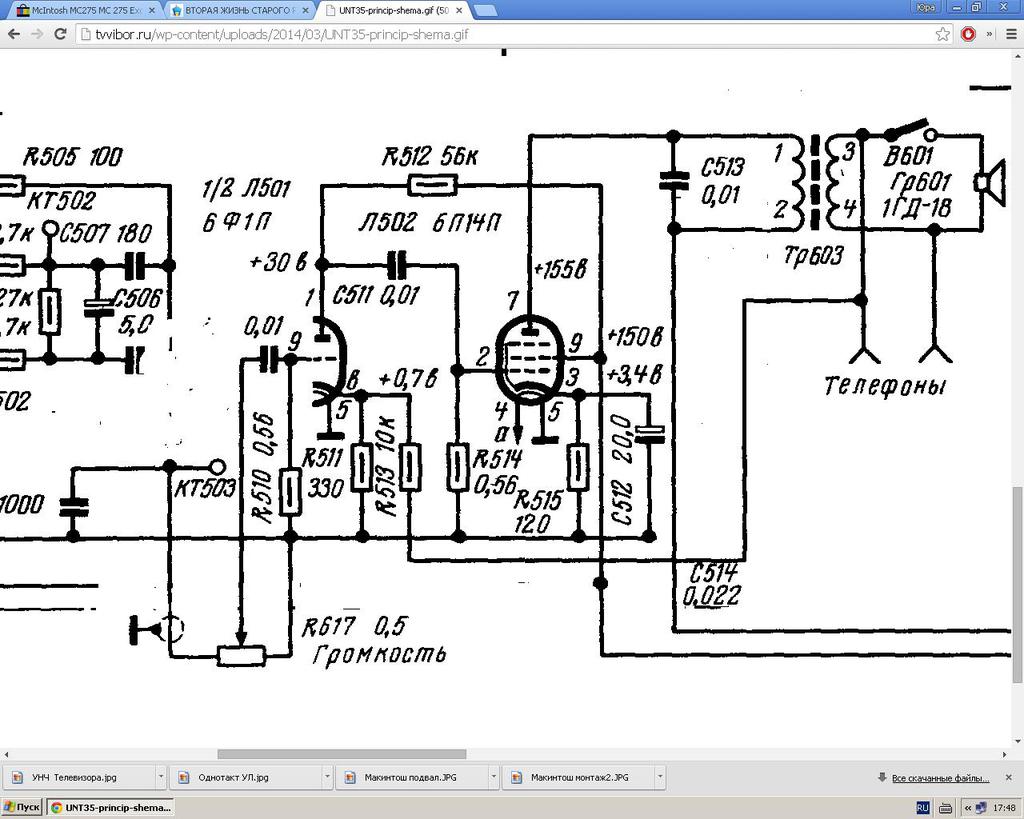1024x819 pixels.
Task: Open dropdown for УНЧ Телевизора.jpg download
Action: (161, 777)
